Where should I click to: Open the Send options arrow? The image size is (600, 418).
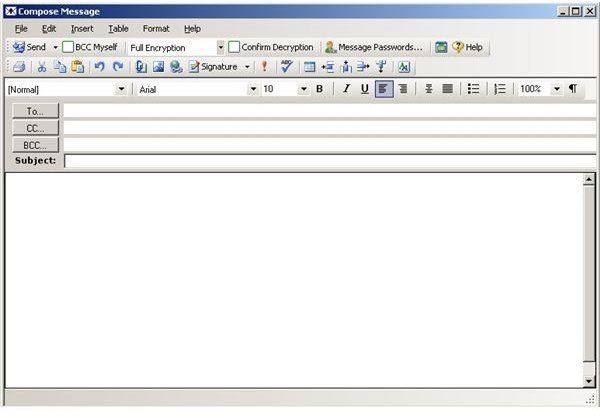click(55, 47)
